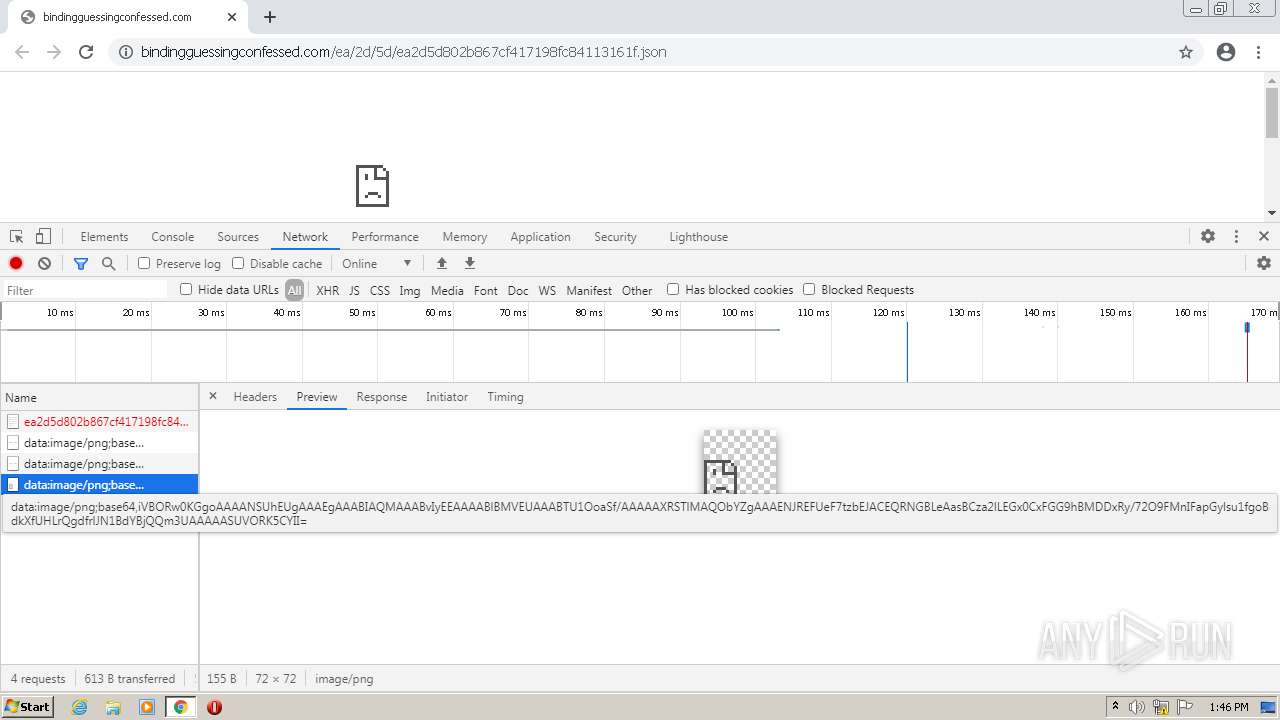Close the request details pane
The width and height of the screenshot is (1280, 720).
click(212, 396)
